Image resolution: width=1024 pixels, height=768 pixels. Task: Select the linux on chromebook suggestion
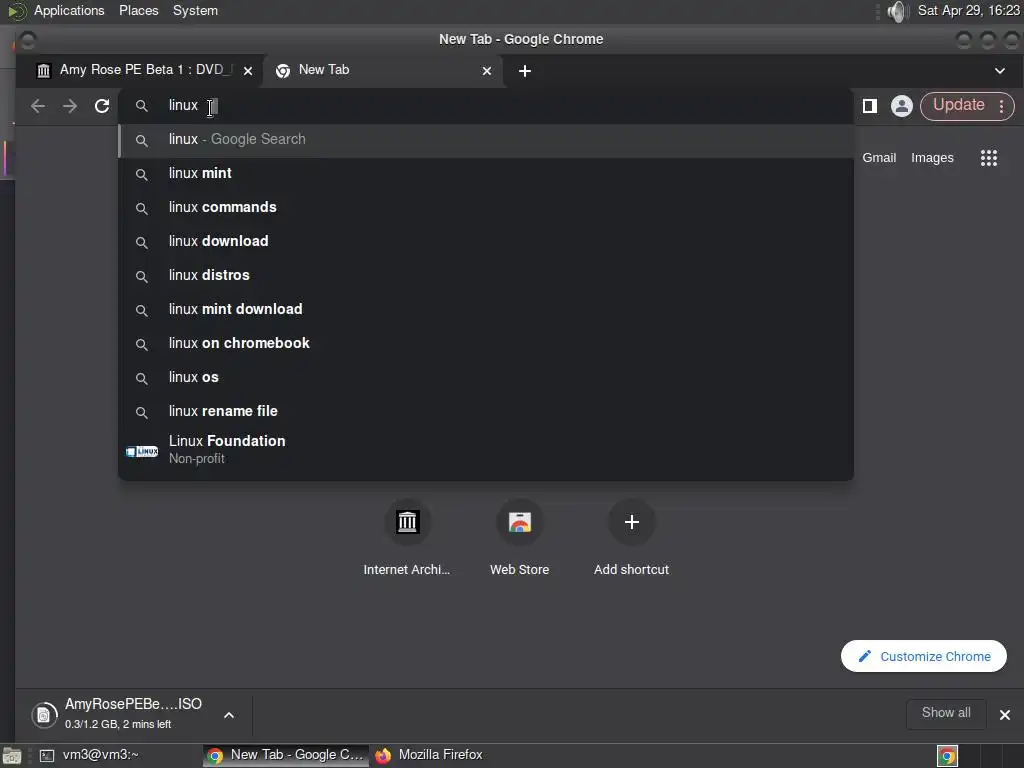click(x=486, y=344)
